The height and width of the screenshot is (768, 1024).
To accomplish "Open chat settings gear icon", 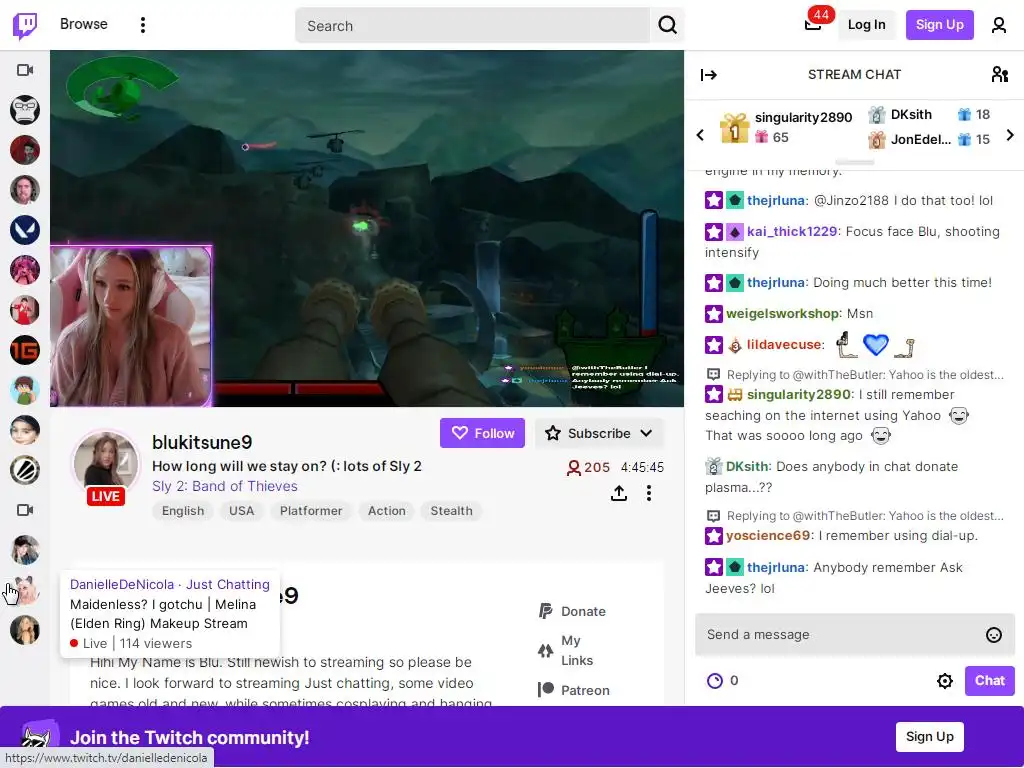I will click(944, 681).
